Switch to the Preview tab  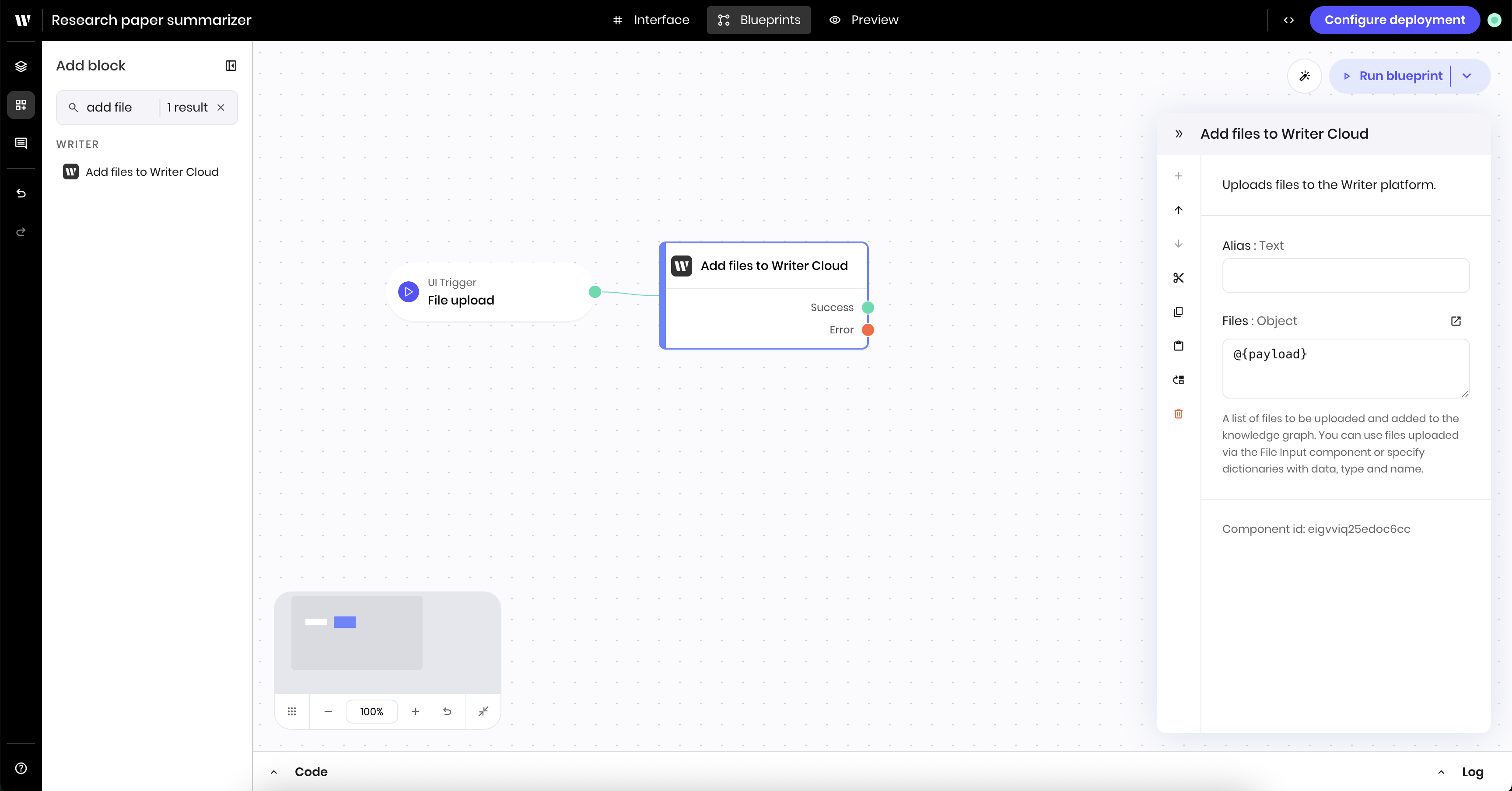pos(864,20)
